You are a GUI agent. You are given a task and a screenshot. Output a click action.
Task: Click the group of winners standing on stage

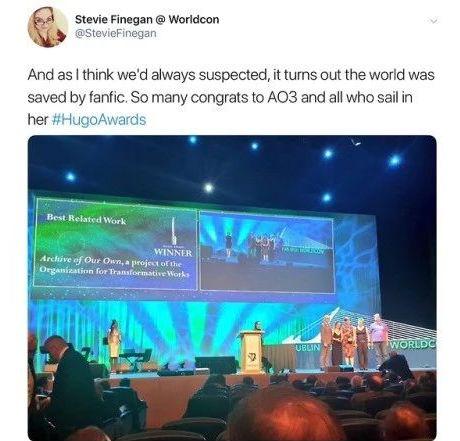click(x=353, y=342)
